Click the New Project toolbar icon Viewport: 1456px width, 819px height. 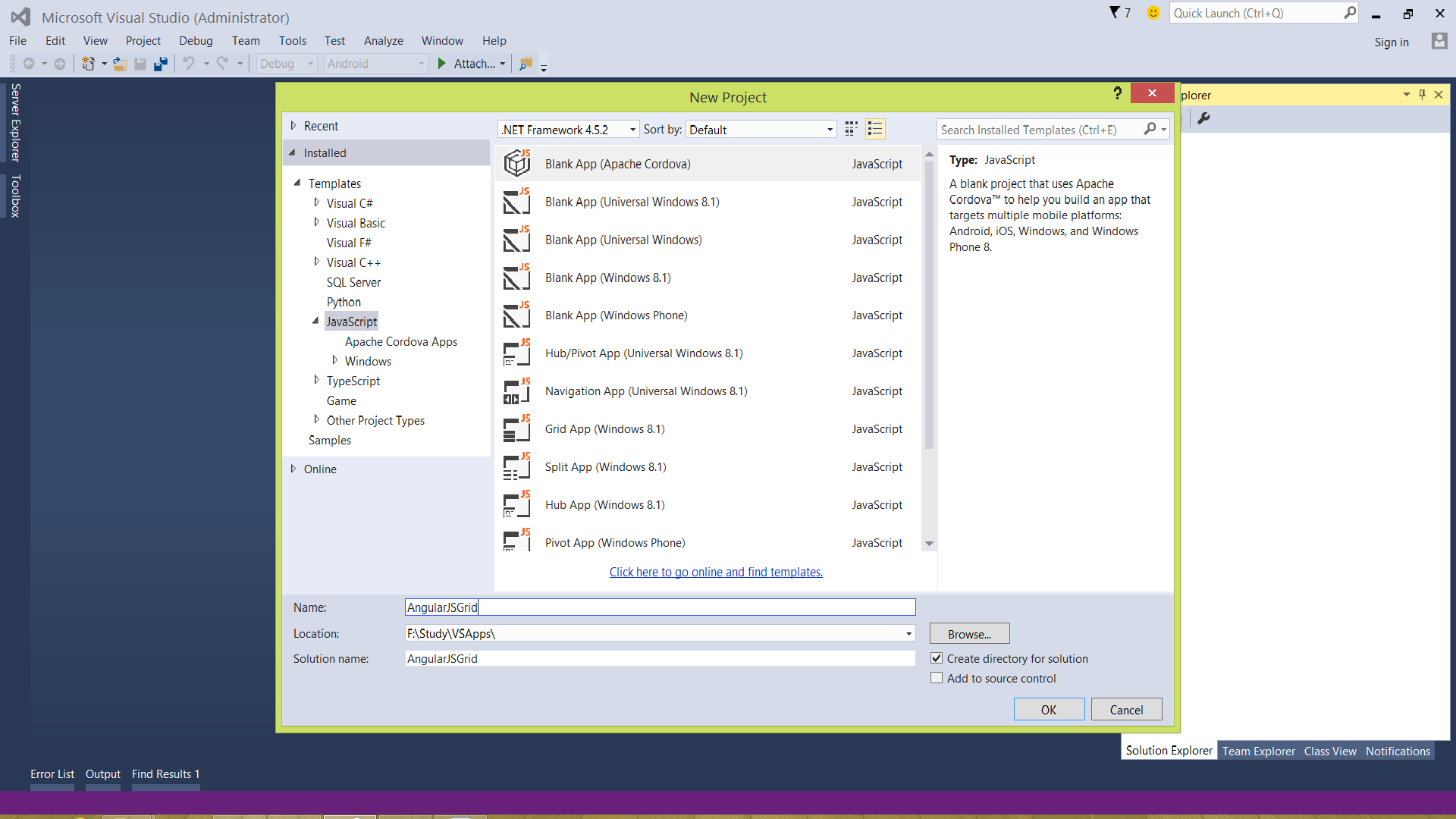(89, 64)
